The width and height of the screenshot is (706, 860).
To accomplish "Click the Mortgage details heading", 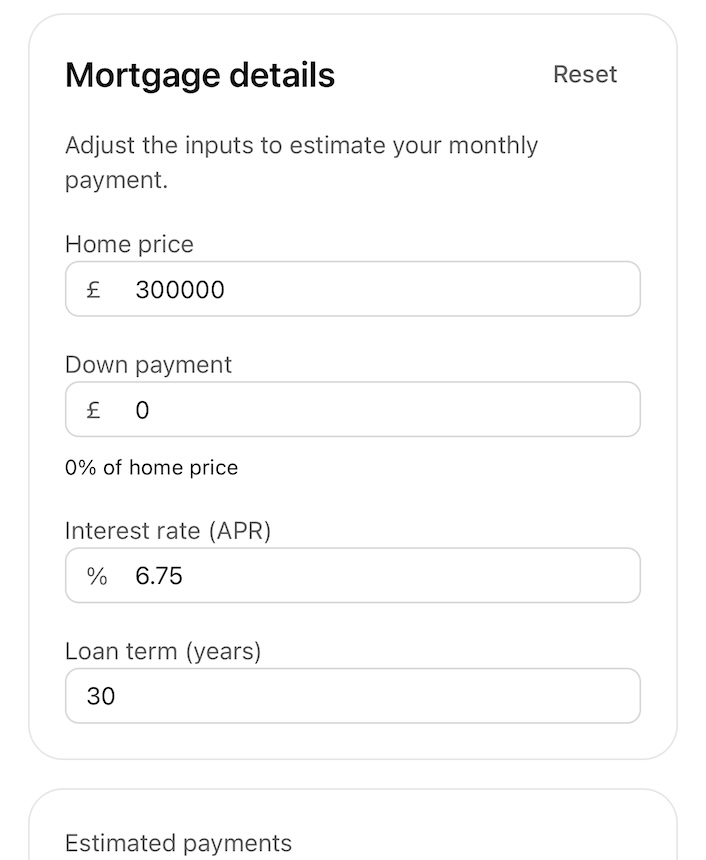I will tap(200, 75).
